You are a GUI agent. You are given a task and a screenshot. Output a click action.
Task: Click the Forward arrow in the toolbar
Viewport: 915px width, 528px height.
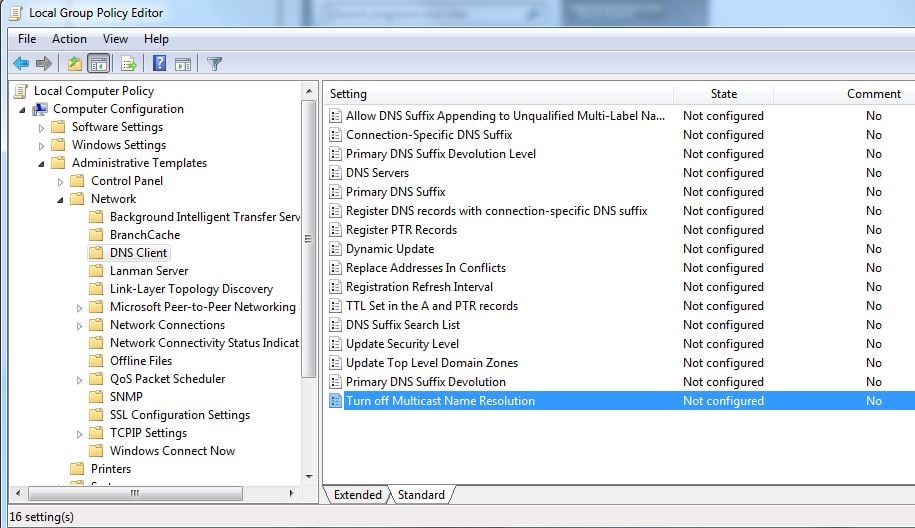click(x=43, y=64)
